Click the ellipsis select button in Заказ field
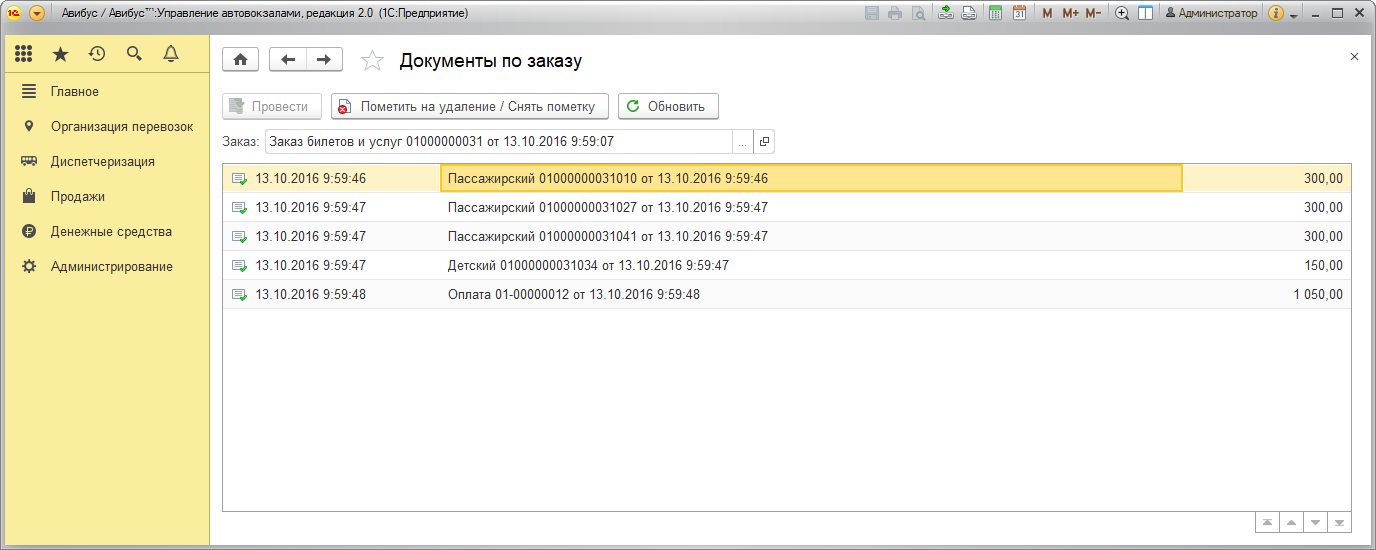Screen dimensions: 1376x550 point(742,142)
